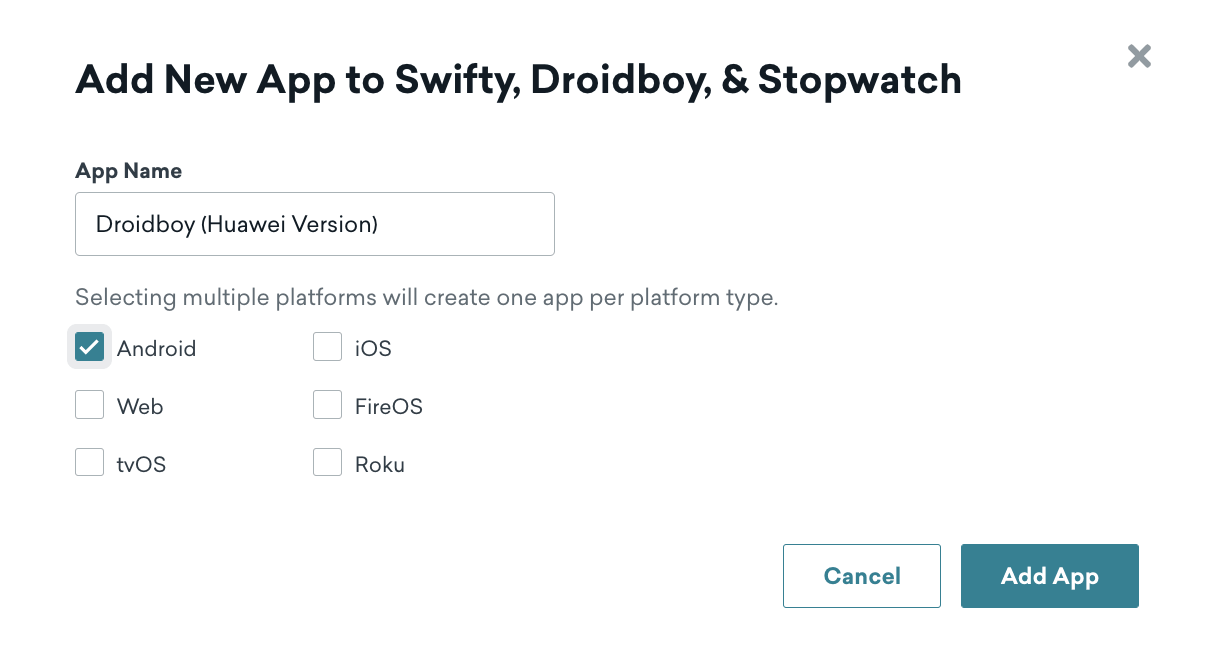Tick the Web platform checkbox
The width and height of the screenshot is (1212, 662).
click(90, 405)
